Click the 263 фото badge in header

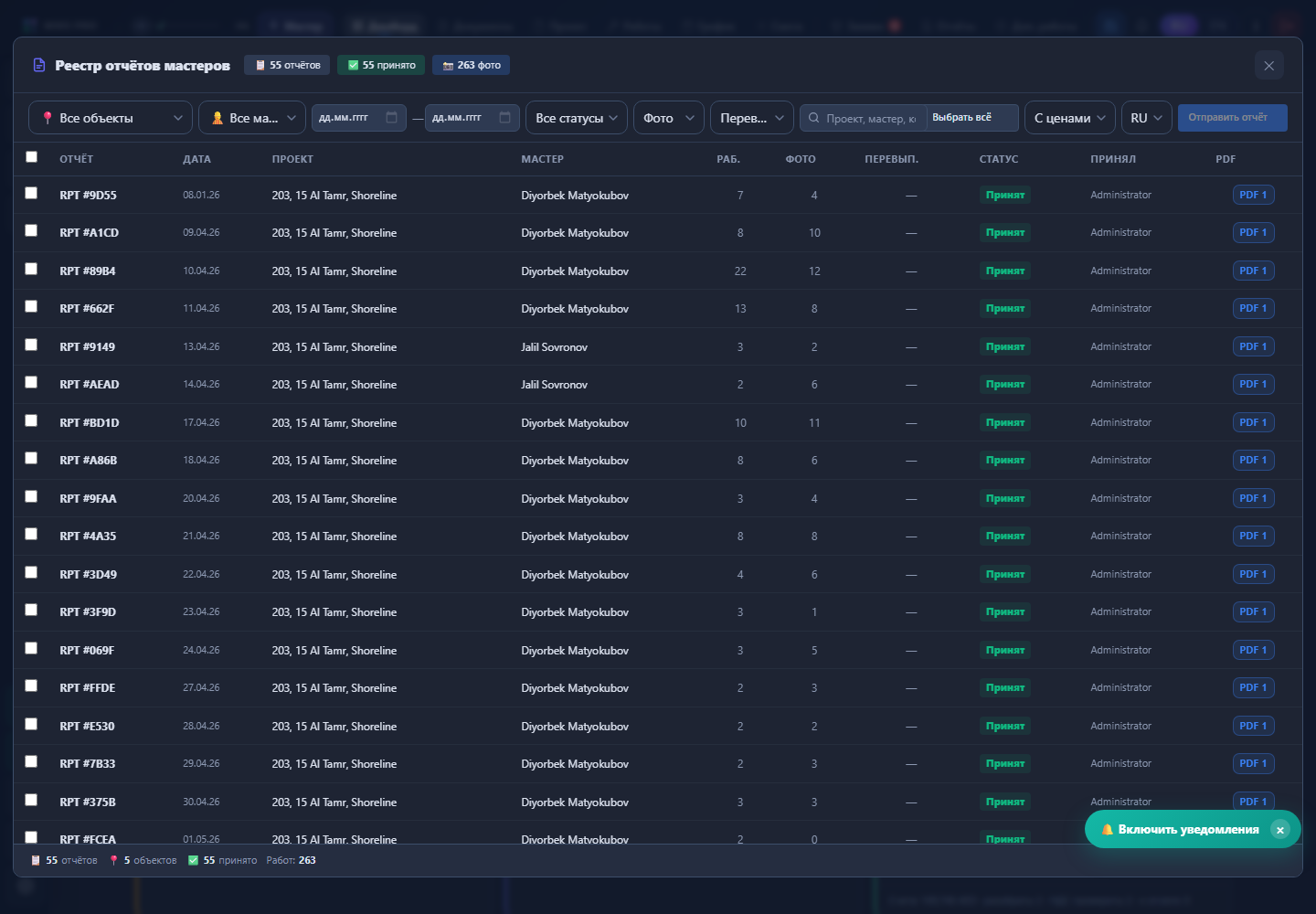click(x=472, y=65)
